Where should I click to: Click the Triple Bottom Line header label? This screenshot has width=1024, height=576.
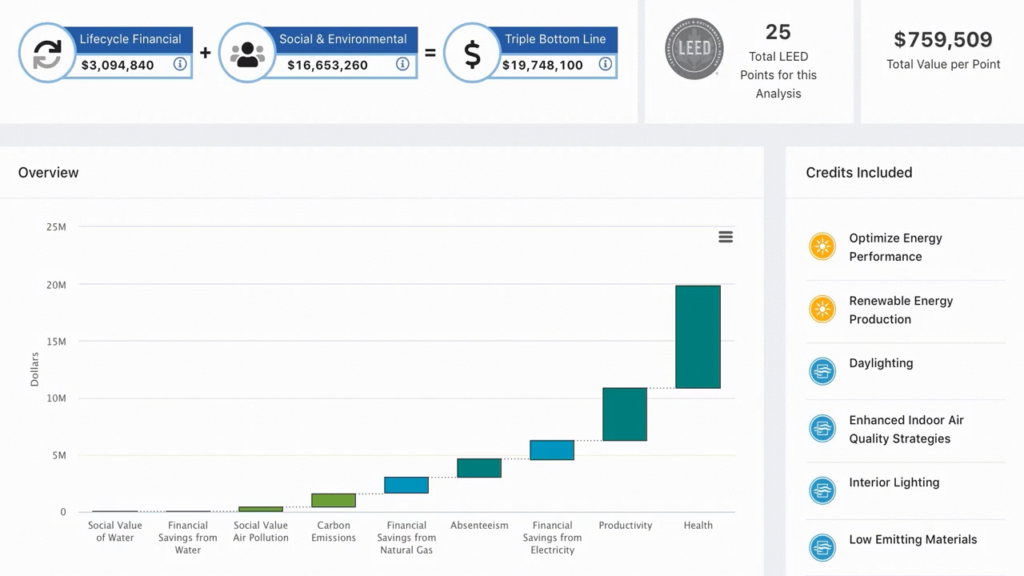point(555,39)
